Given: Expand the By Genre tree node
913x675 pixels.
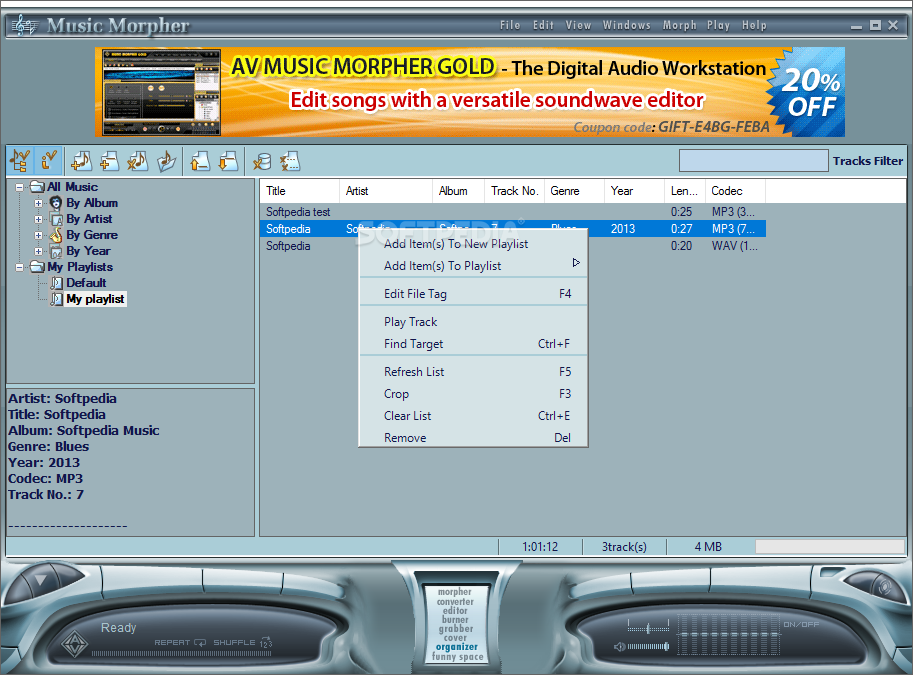Looking at the screenshot, I should click(x=38, y=235).
